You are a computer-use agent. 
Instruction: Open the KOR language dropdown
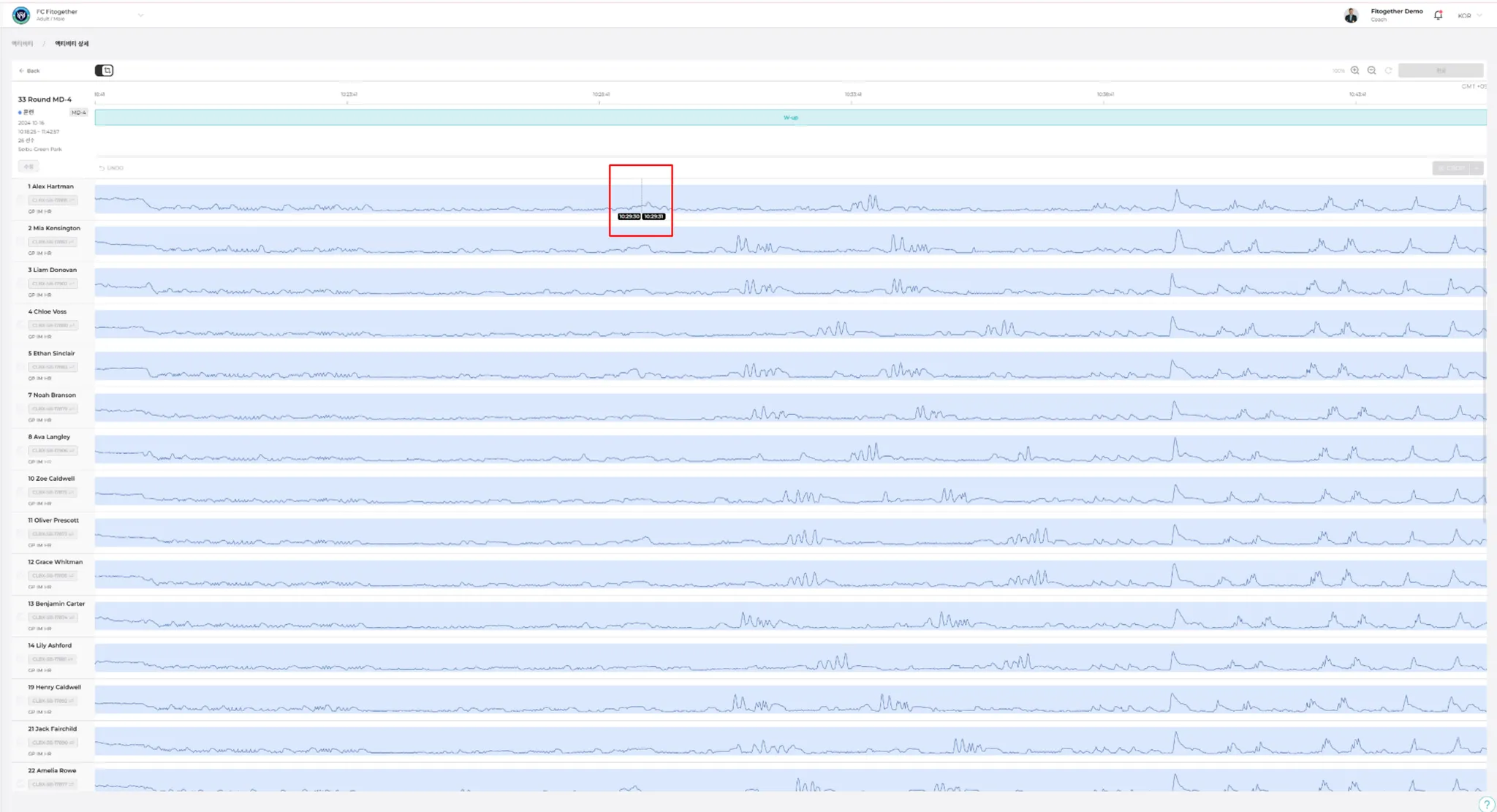[1469, 15]
